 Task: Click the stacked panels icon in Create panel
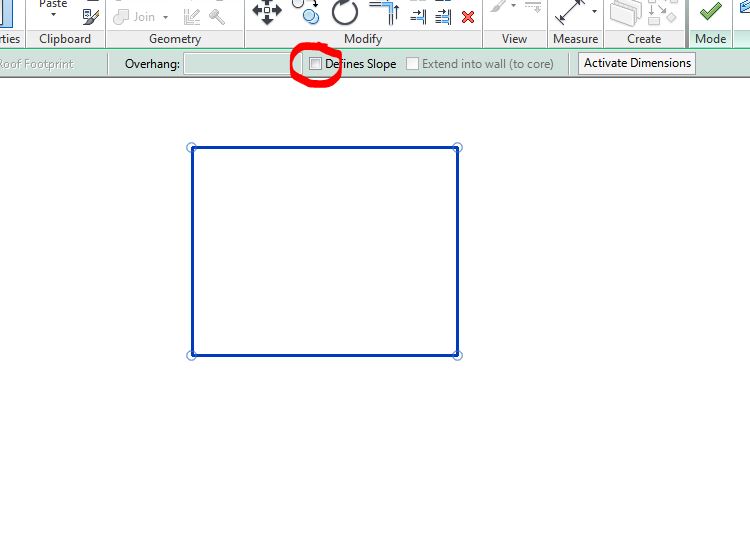coord(626,12)
